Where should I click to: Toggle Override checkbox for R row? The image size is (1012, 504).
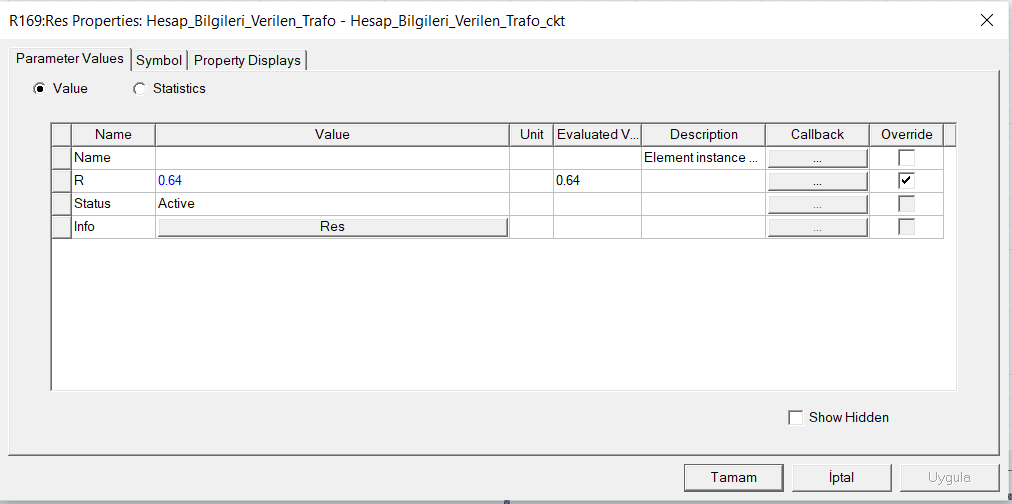click(x=906, y=181)
